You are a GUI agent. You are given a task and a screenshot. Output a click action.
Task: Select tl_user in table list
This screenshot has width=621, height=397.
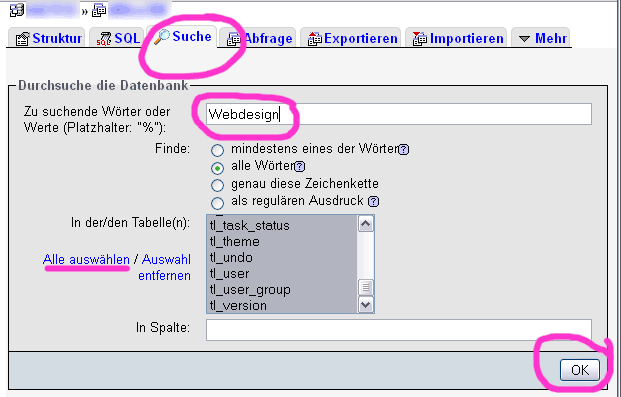[x=282, y=273]
